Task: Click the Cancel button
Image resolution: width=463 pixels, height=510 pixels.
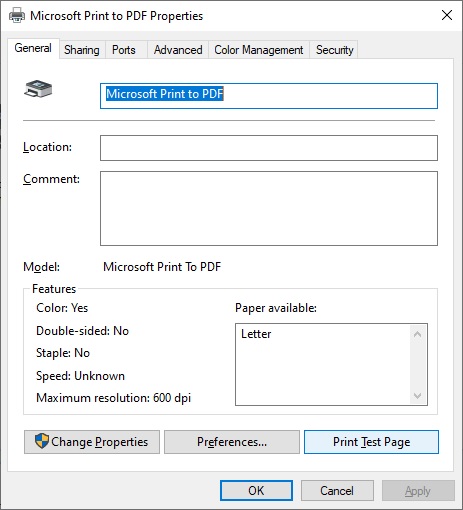Action: click(x=337, y=491)
